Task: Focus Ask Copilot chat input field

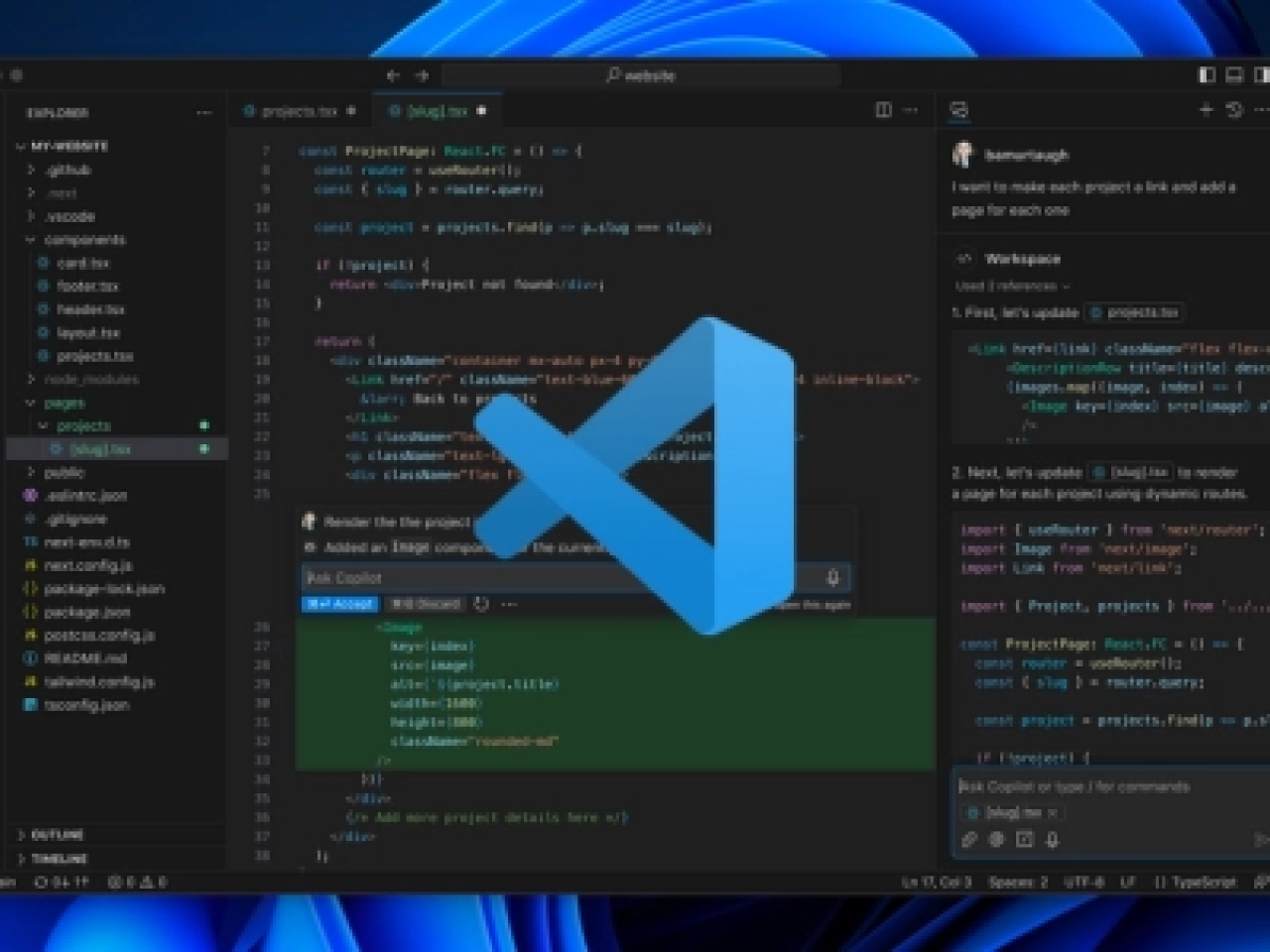Action: 1111,786
